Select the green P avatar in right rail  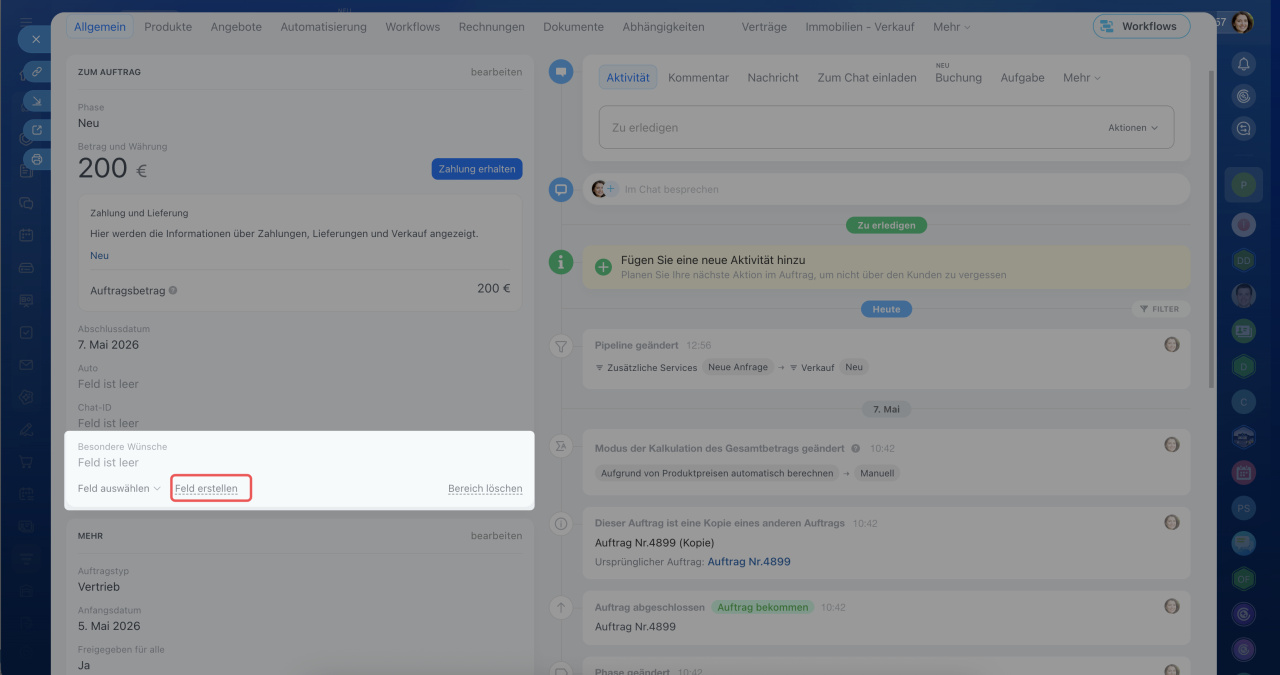click(1243, 185)
